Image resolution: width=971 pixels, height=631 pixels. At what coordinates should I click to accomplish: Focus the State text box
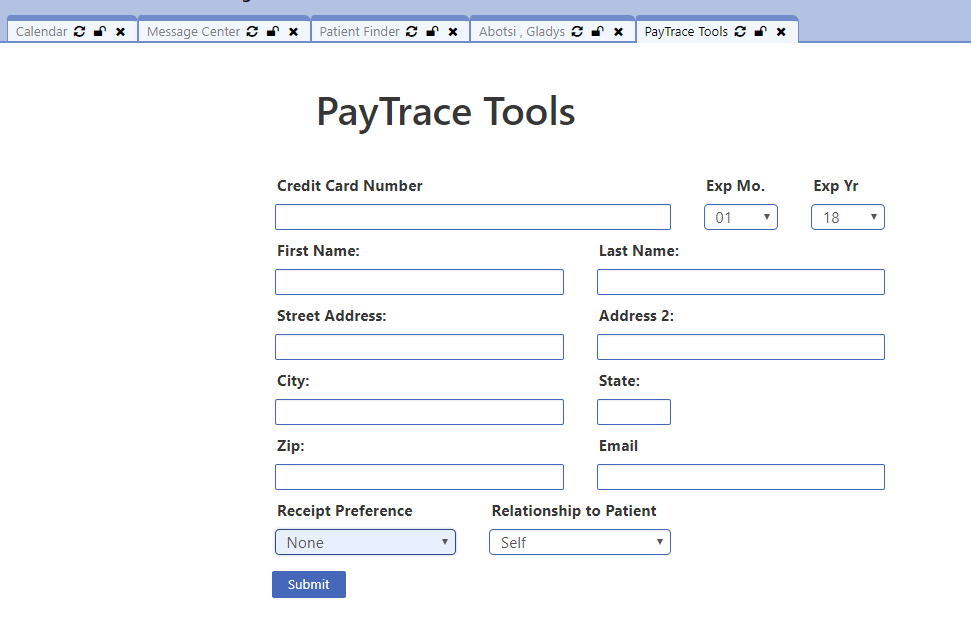634,412
